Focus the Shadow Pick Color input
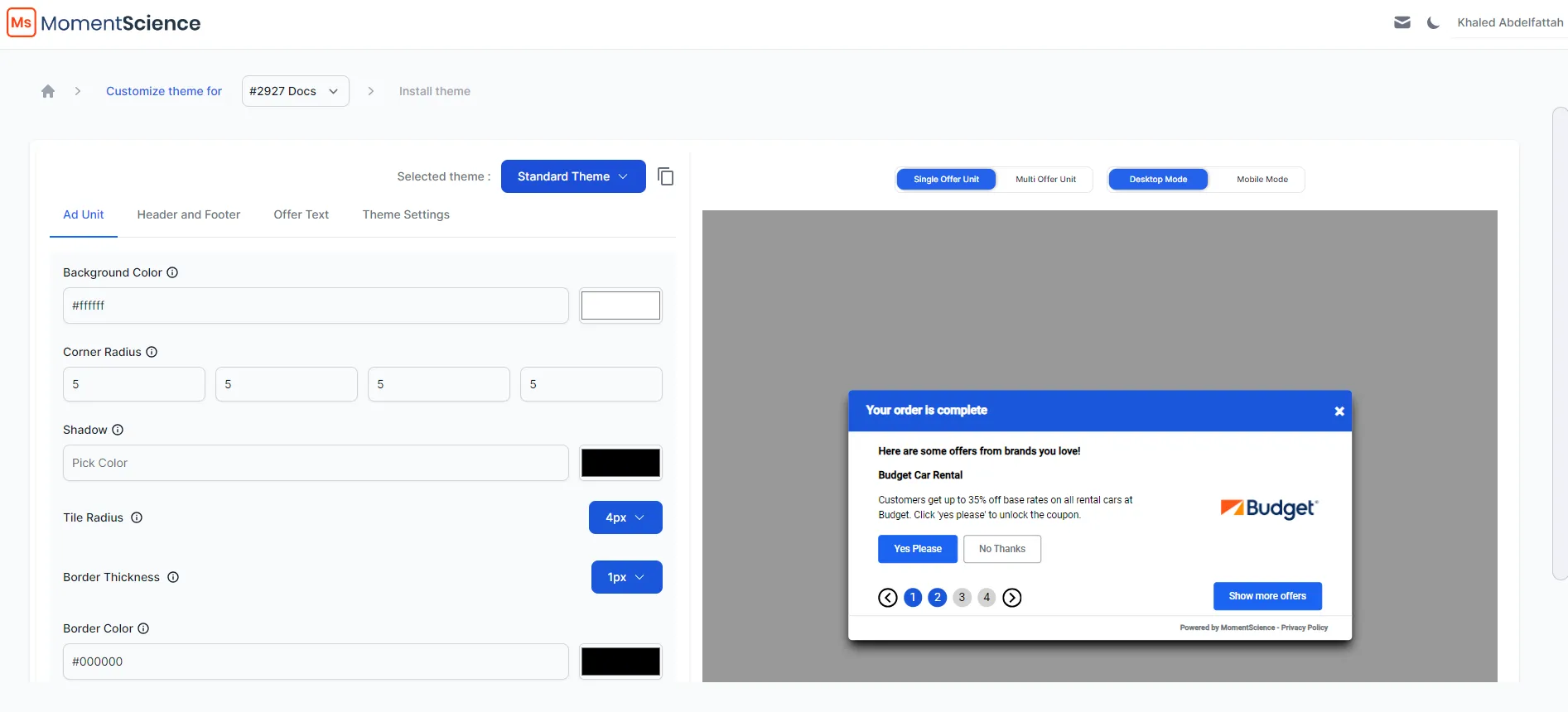This screenshot has height=712, width=1568. 316,463
